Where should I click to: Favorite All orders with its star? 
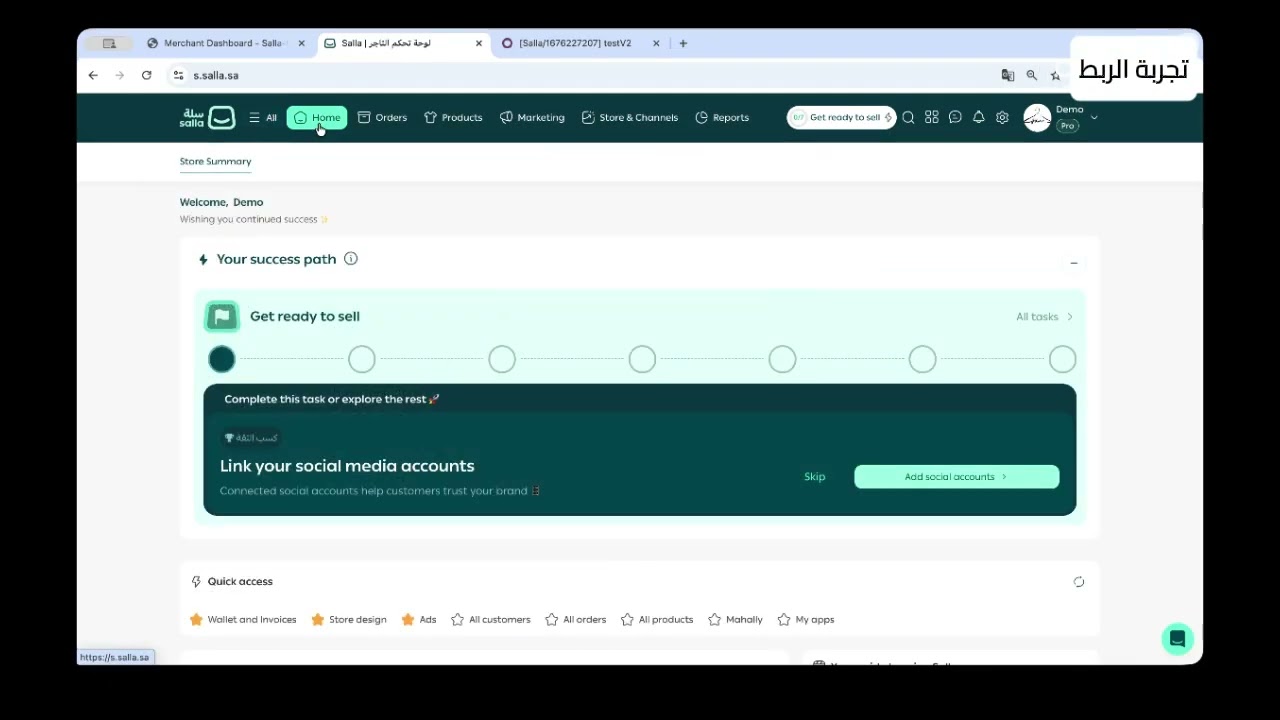(552, 620)
